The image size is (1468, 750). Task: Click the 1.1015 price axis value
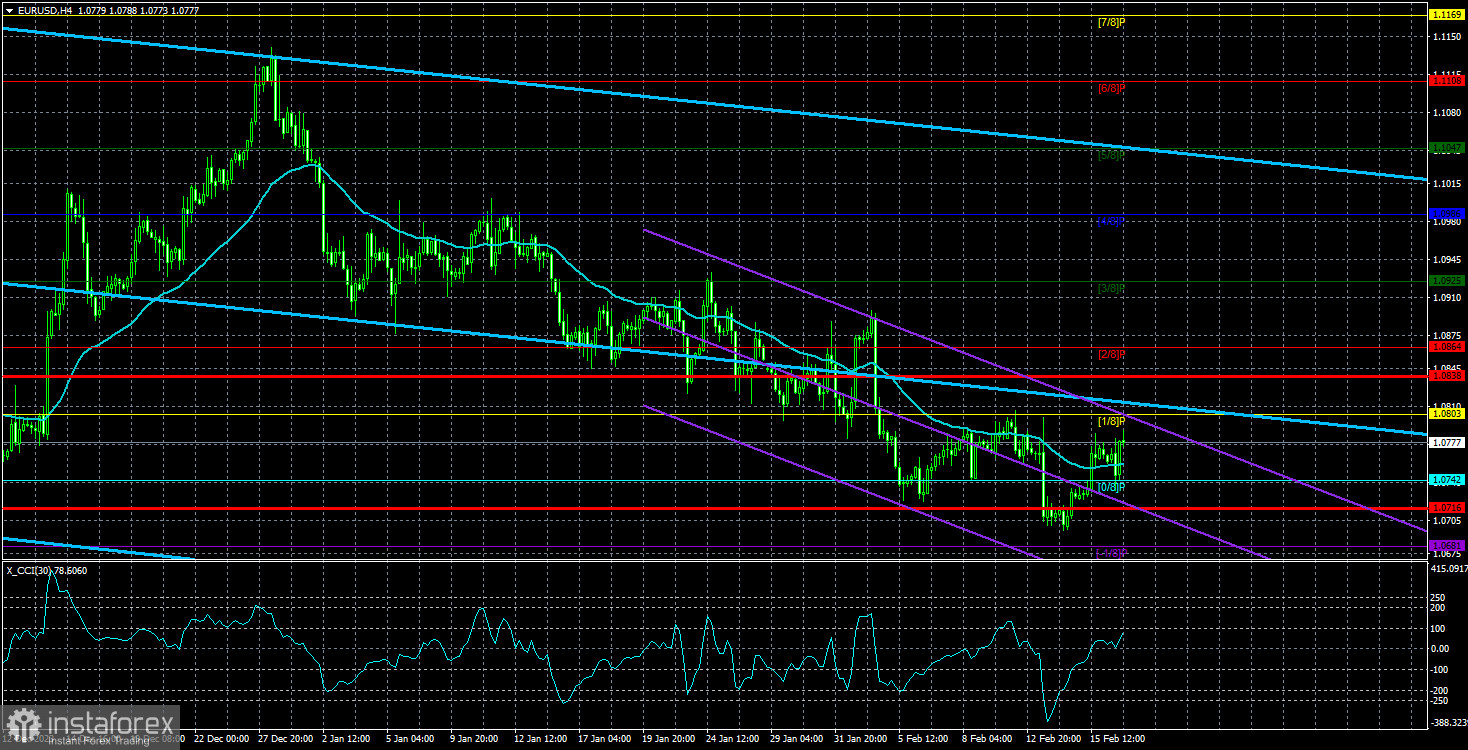point(1447,184)
